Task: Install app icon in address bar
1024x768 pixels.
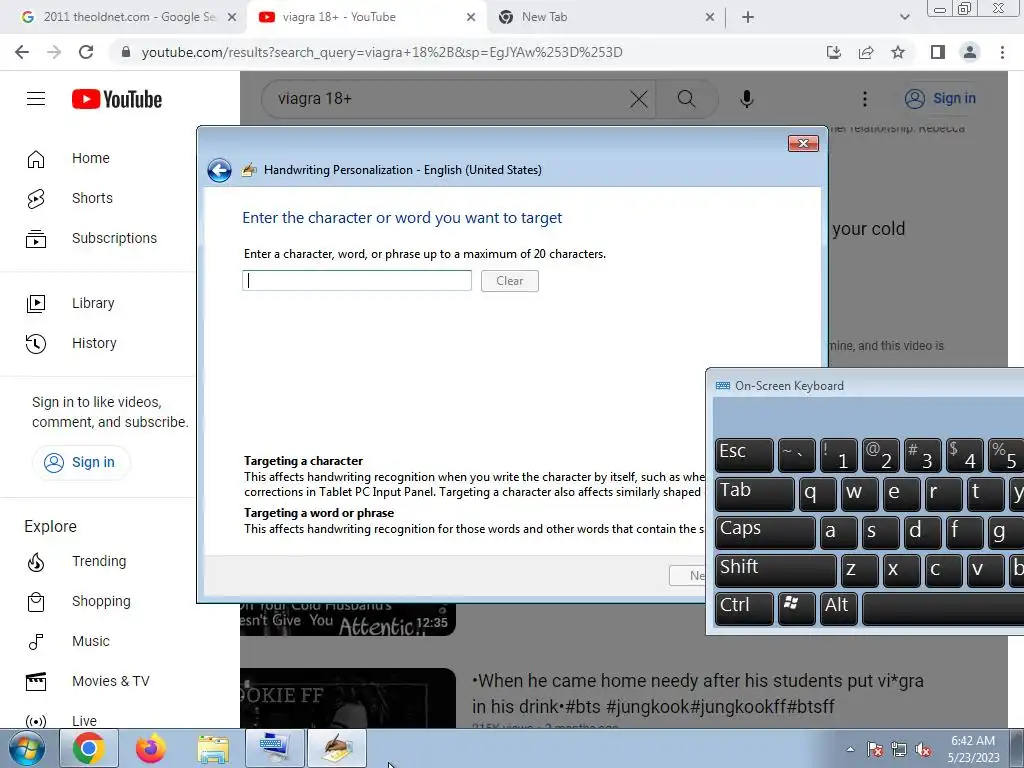Action: tap(834, 52)
